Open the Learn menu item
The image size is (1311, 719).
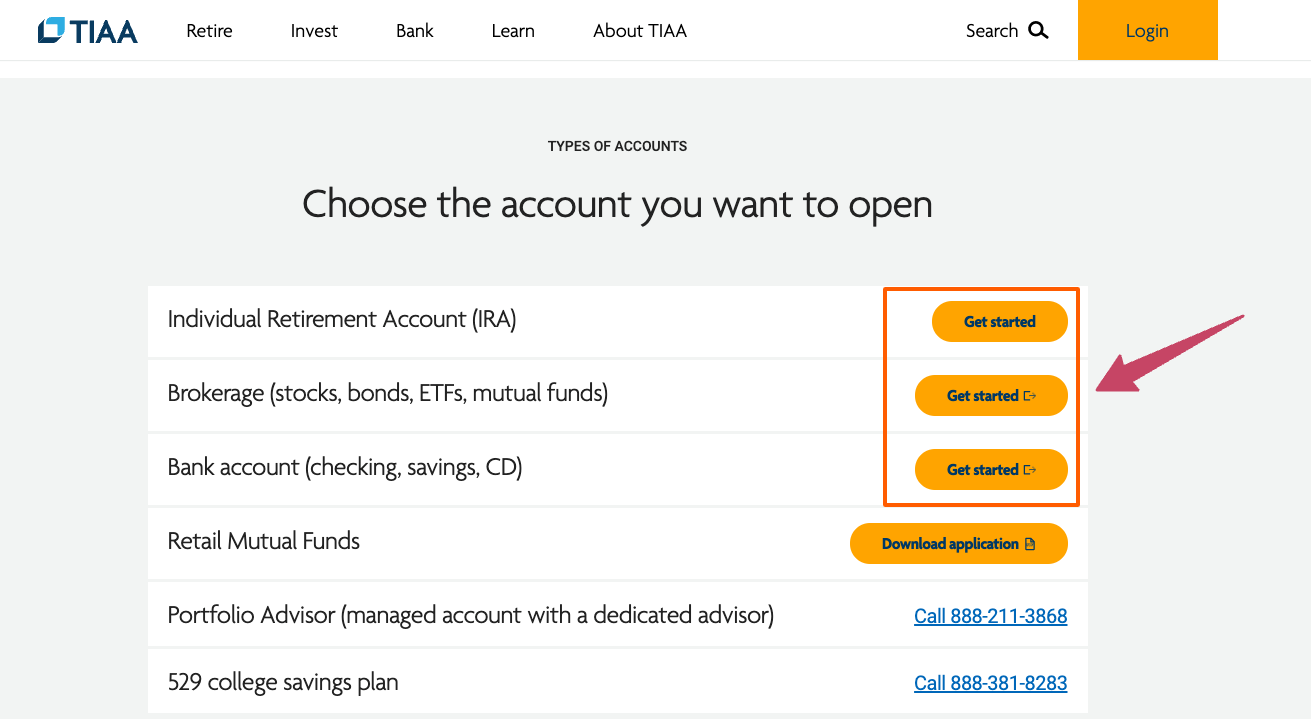point(512,31)
